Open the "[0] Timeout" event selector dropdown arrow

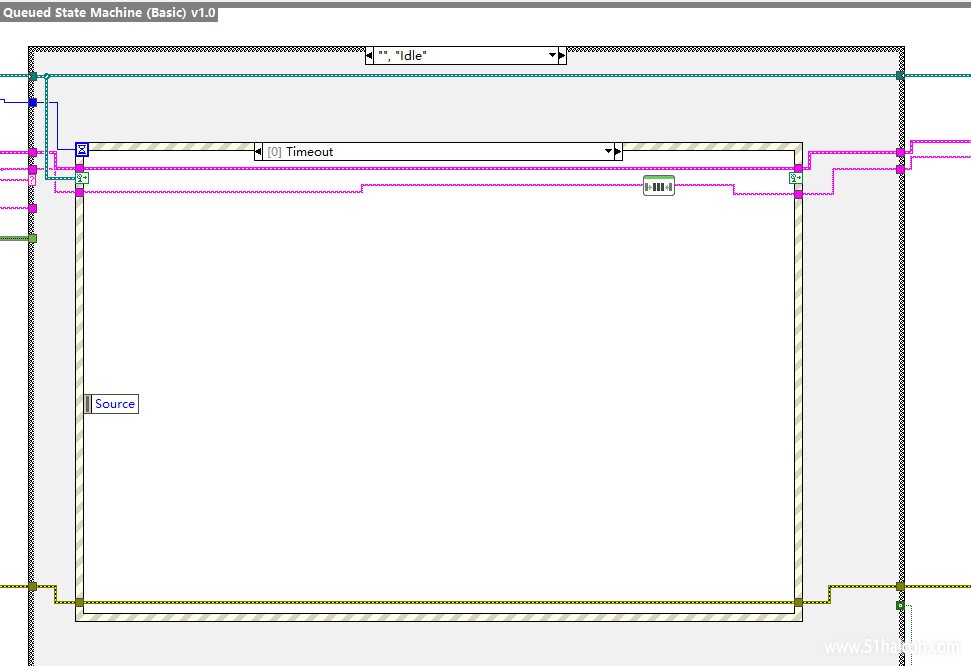click(608, 151)
